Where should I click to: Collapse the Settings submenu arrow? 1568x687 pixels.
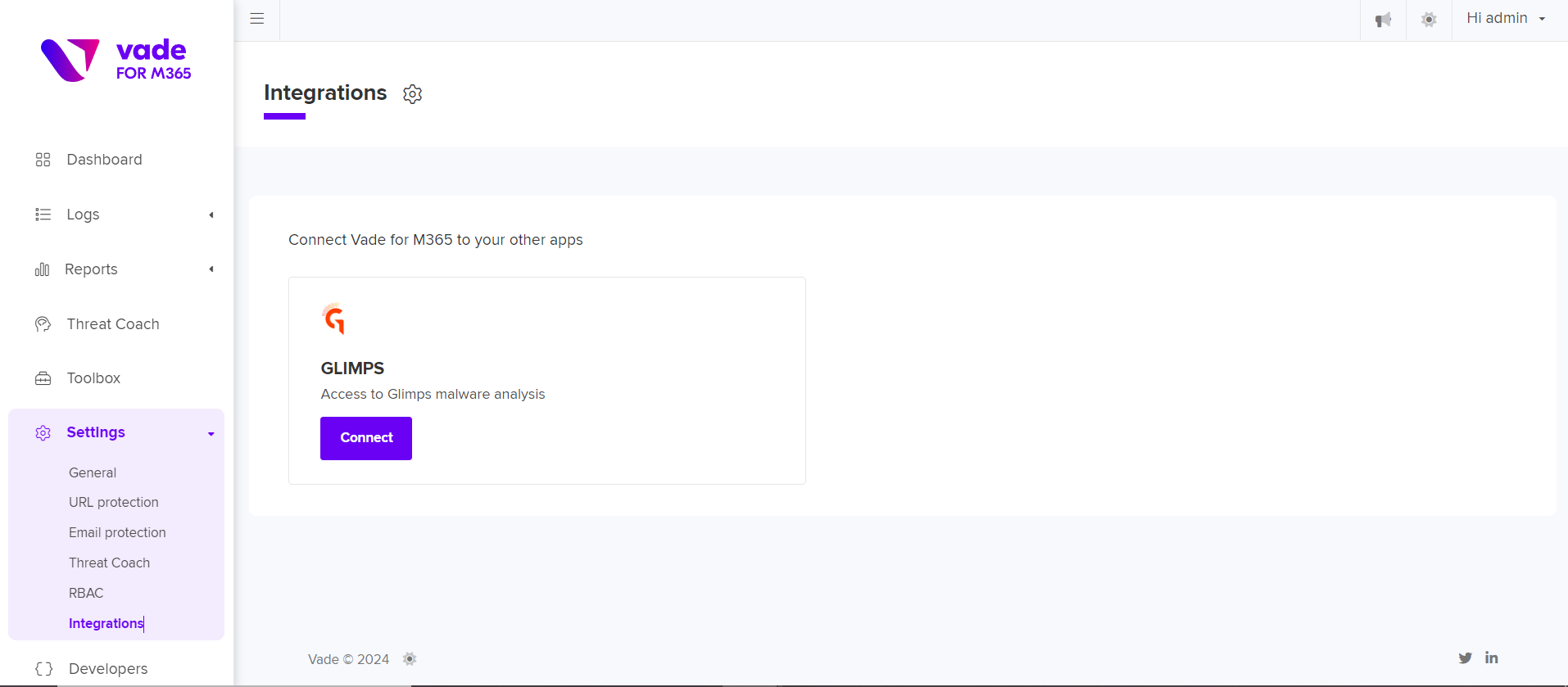[211, 433]
